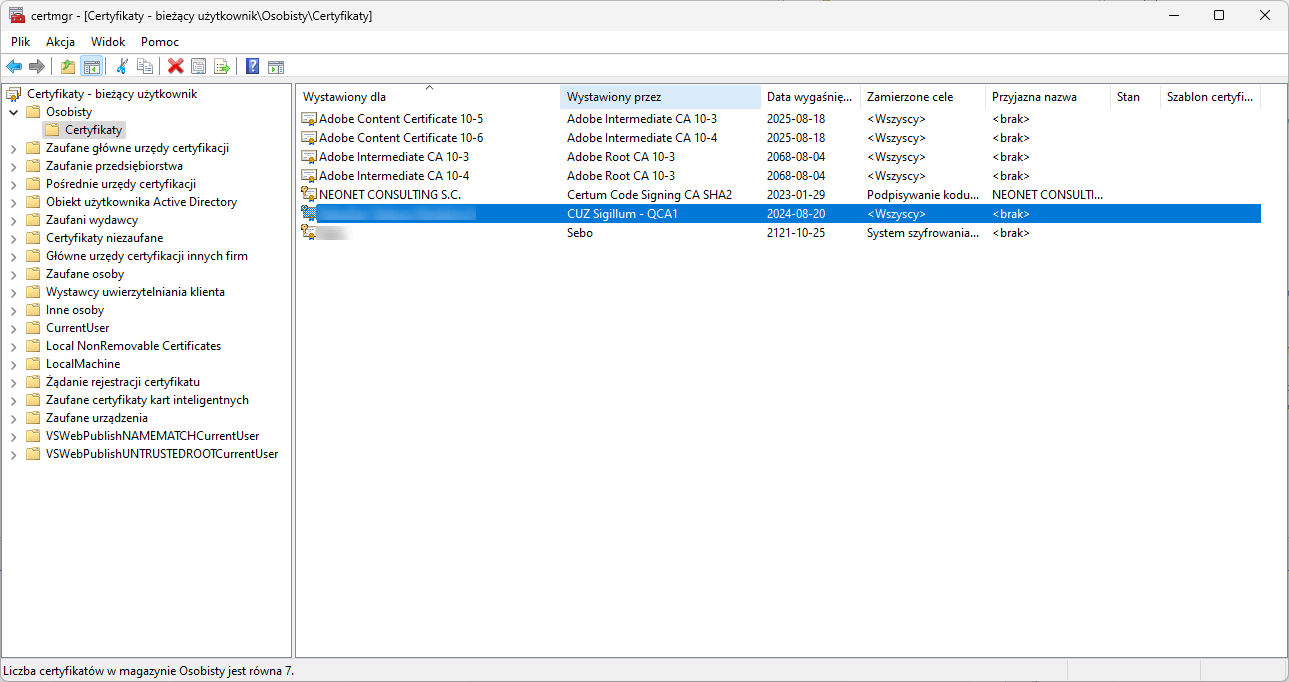Click the Copy icon in toolbar
The image size is (1289, 682).
click(145, 66)
